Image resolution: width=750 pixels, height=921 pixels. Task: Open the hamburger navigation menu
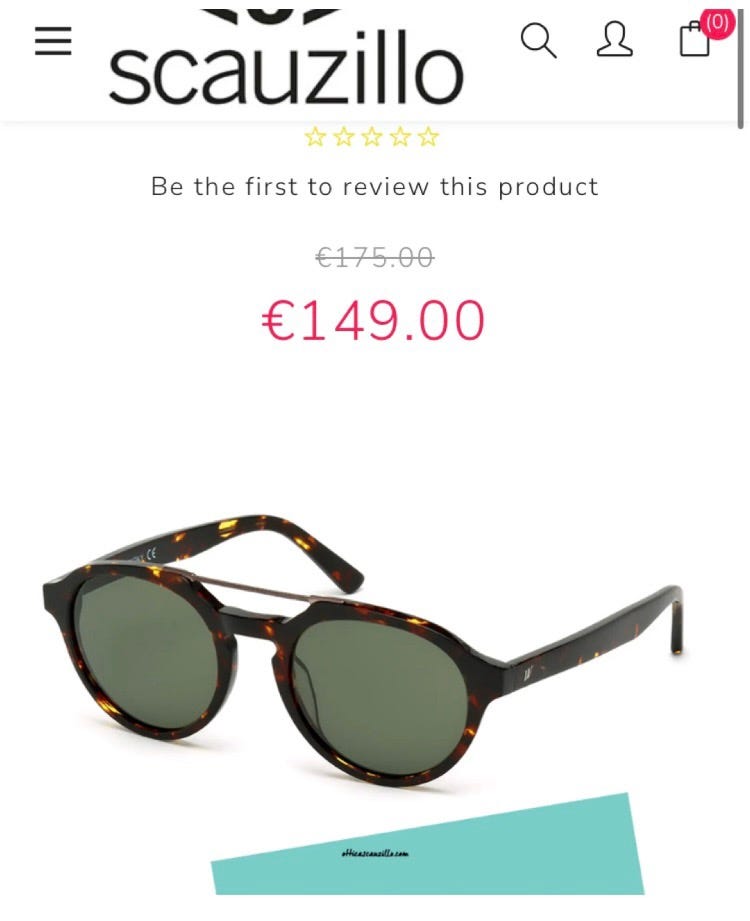coord(53,41)
